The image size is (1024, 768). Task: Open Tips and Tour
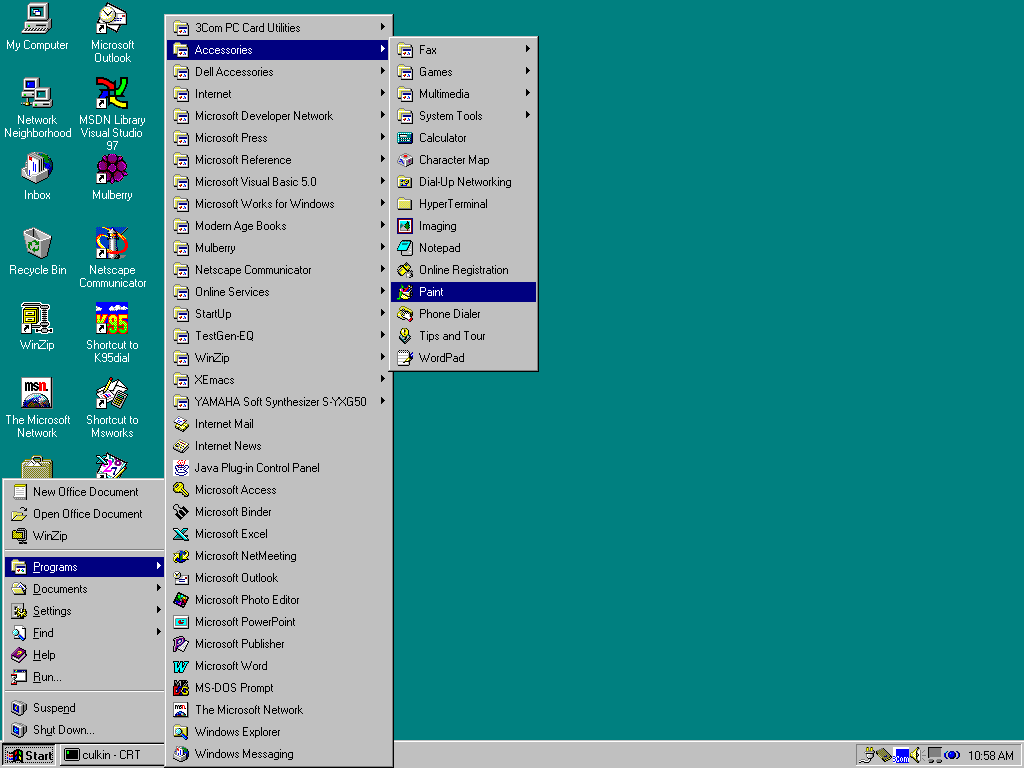[463, 336]
